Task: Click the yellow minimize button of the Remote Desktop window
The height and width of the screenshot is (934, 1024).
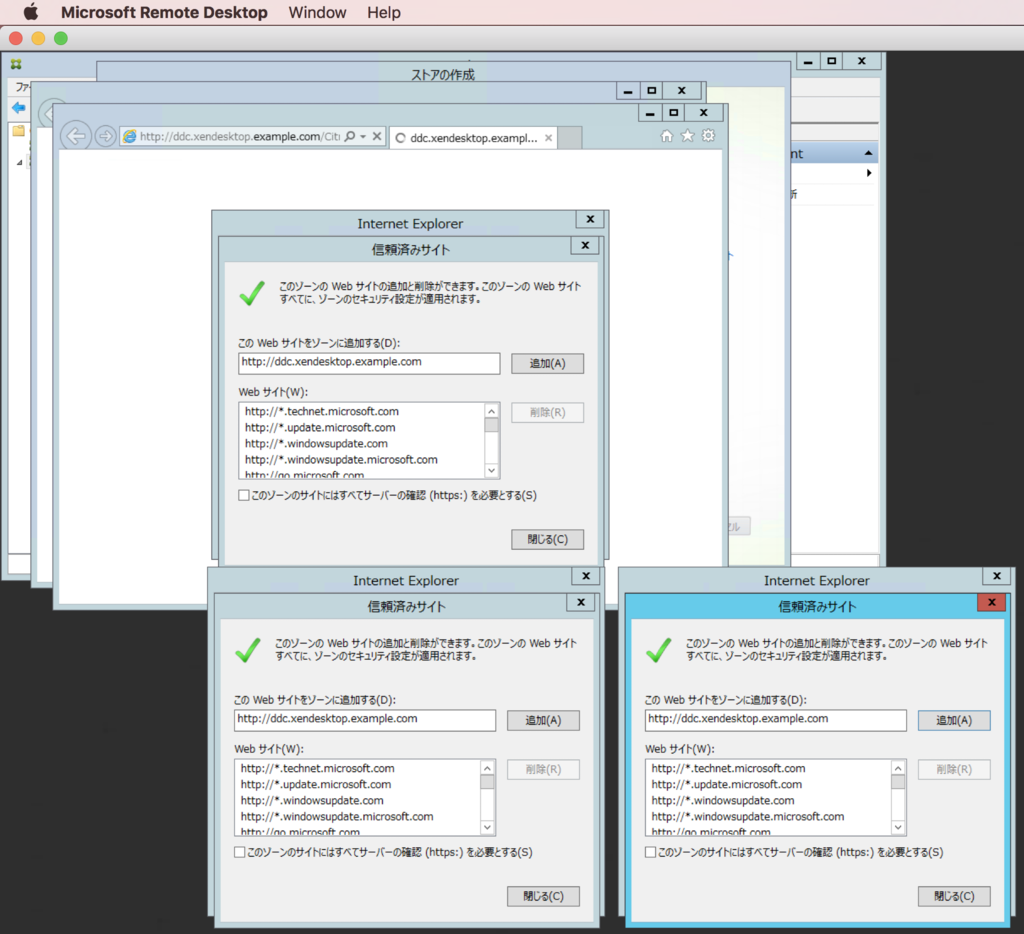Action: point(39,39)
